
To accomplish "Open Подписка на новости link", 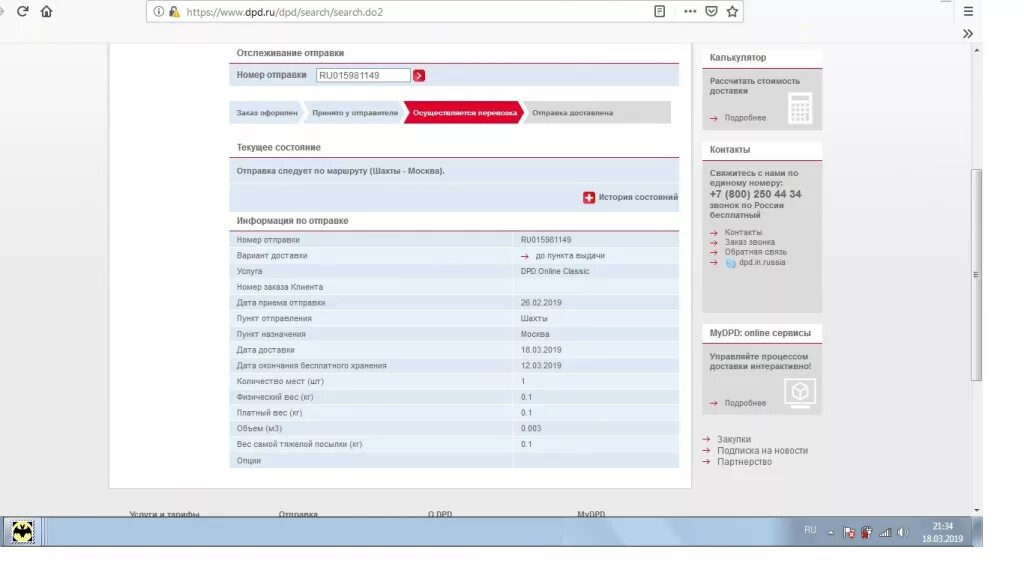I will click(762, 450).
